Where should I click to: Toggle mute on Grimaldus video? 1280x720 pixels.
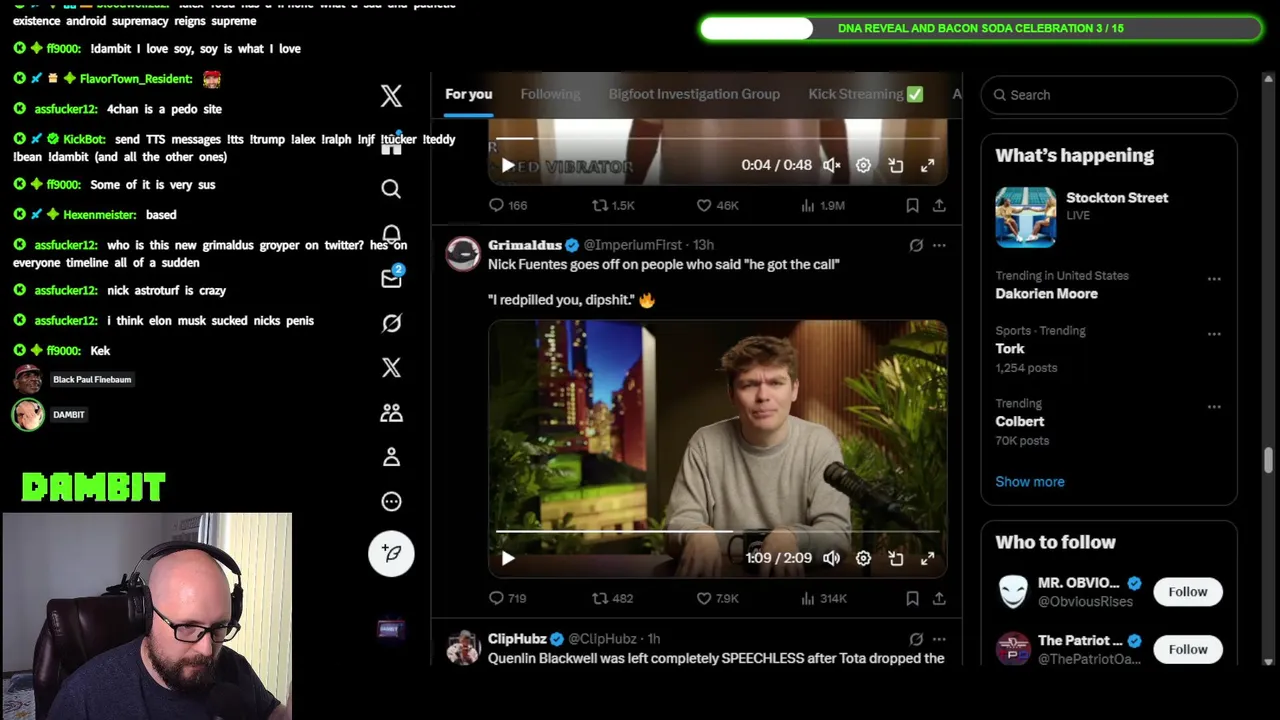[x=831, y=558]
